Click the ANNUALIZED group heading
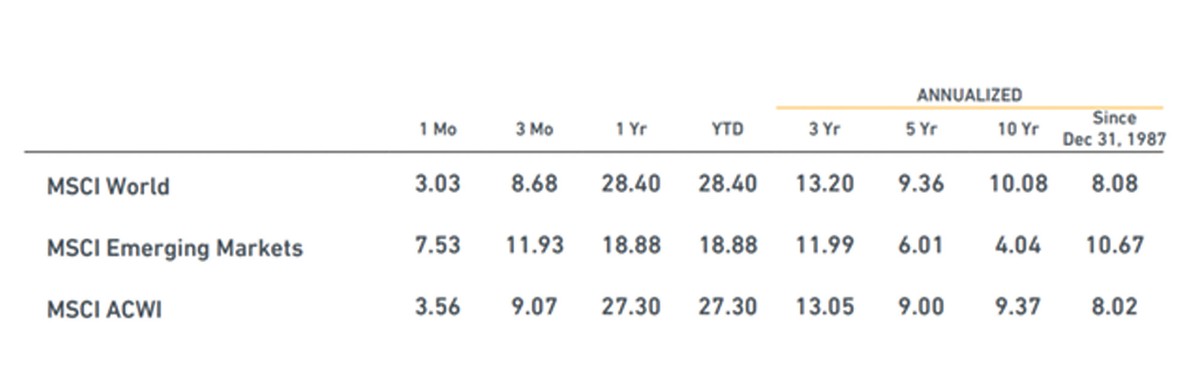Screen dimensions: 1200x374 click(x=969, y=95)
